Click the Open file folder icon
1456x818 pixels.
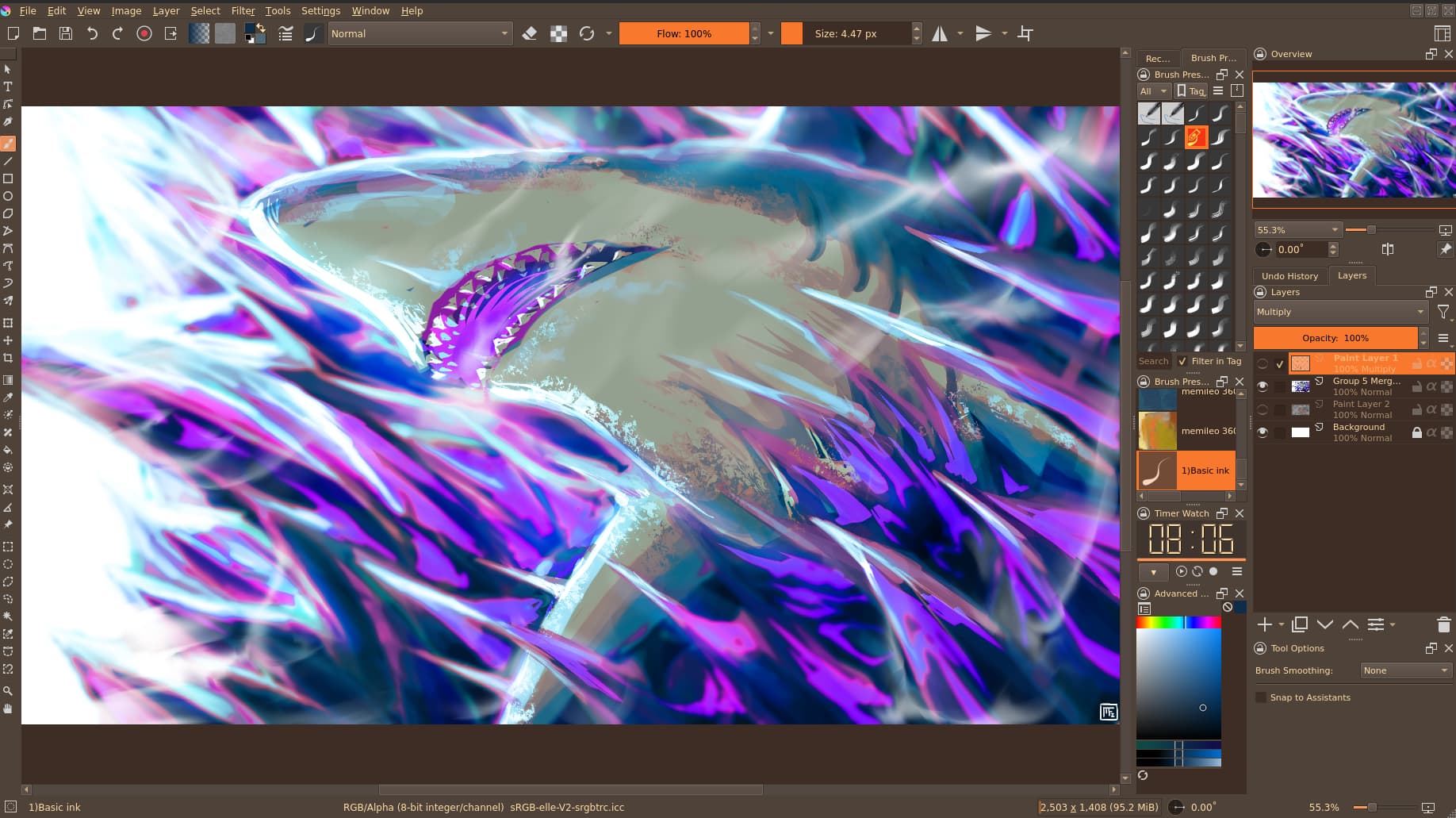click(x=40, y=33)
